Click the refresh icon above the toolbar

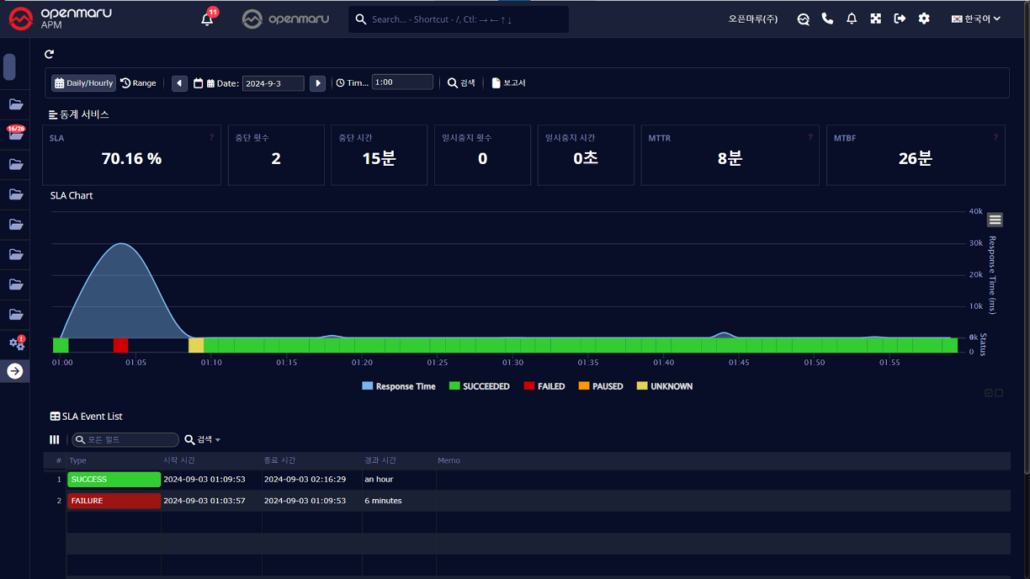[x=50, y=54]
